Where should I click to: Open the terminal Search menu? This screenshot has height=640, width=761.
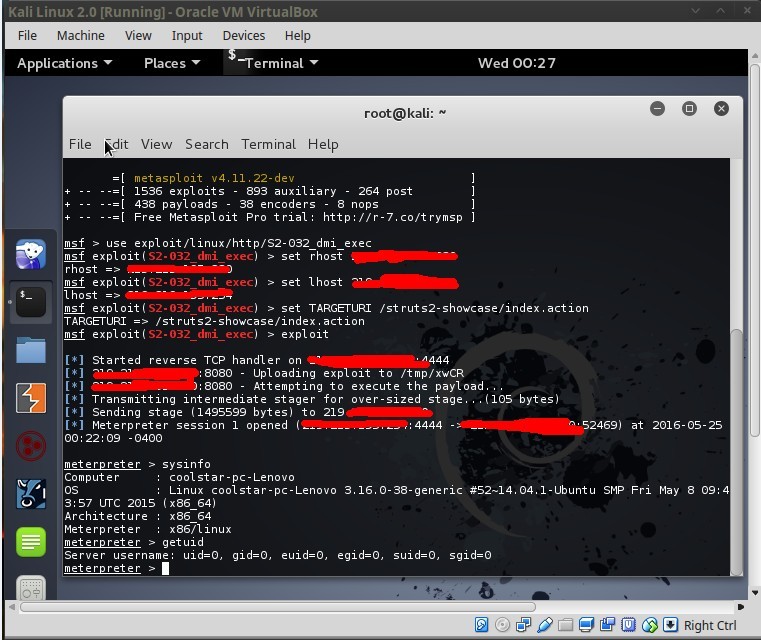click(x=207, y=145)
